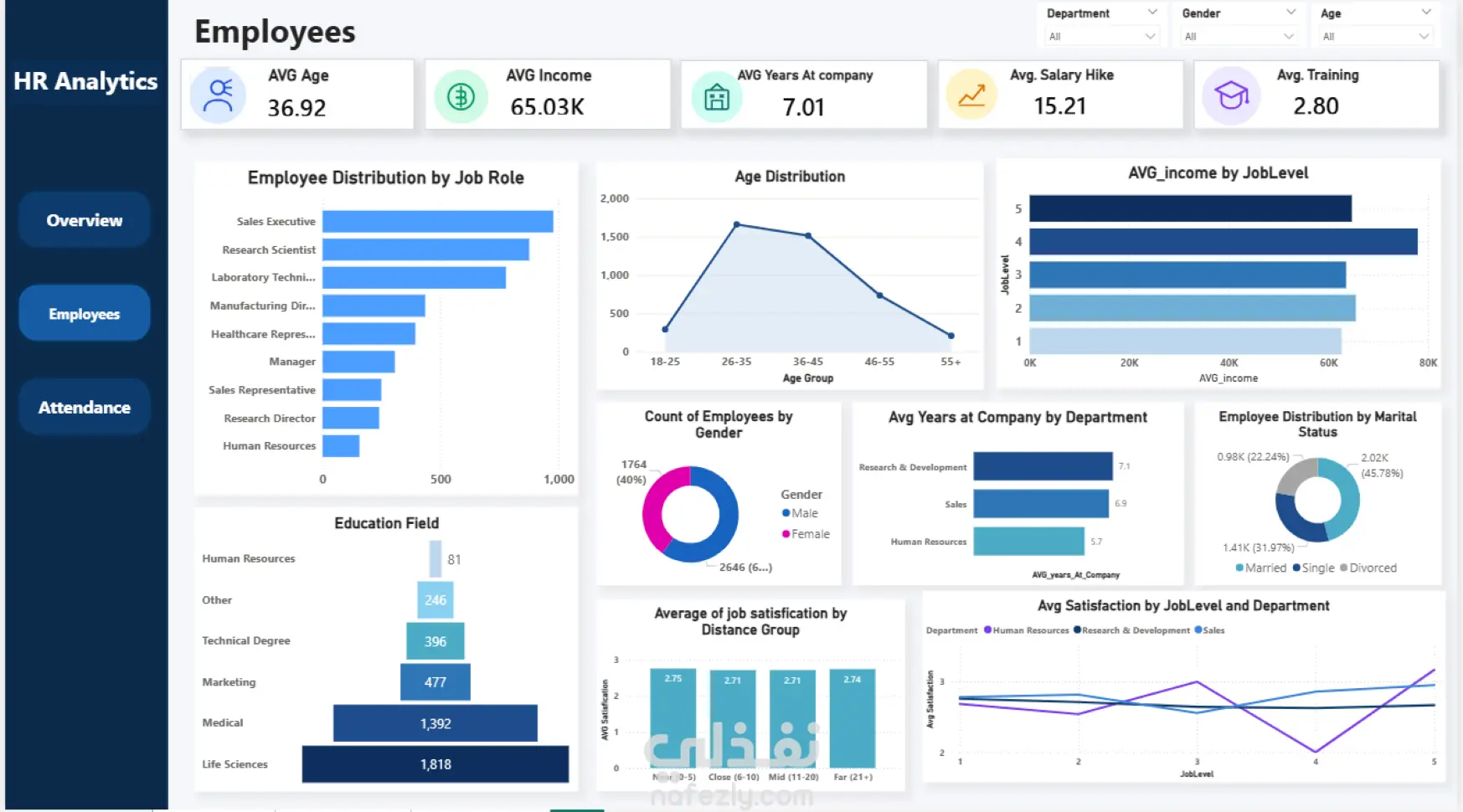Click the 46-55 age group data point
The height and width of the screenshot is (812, 1463).
point(879,296)
